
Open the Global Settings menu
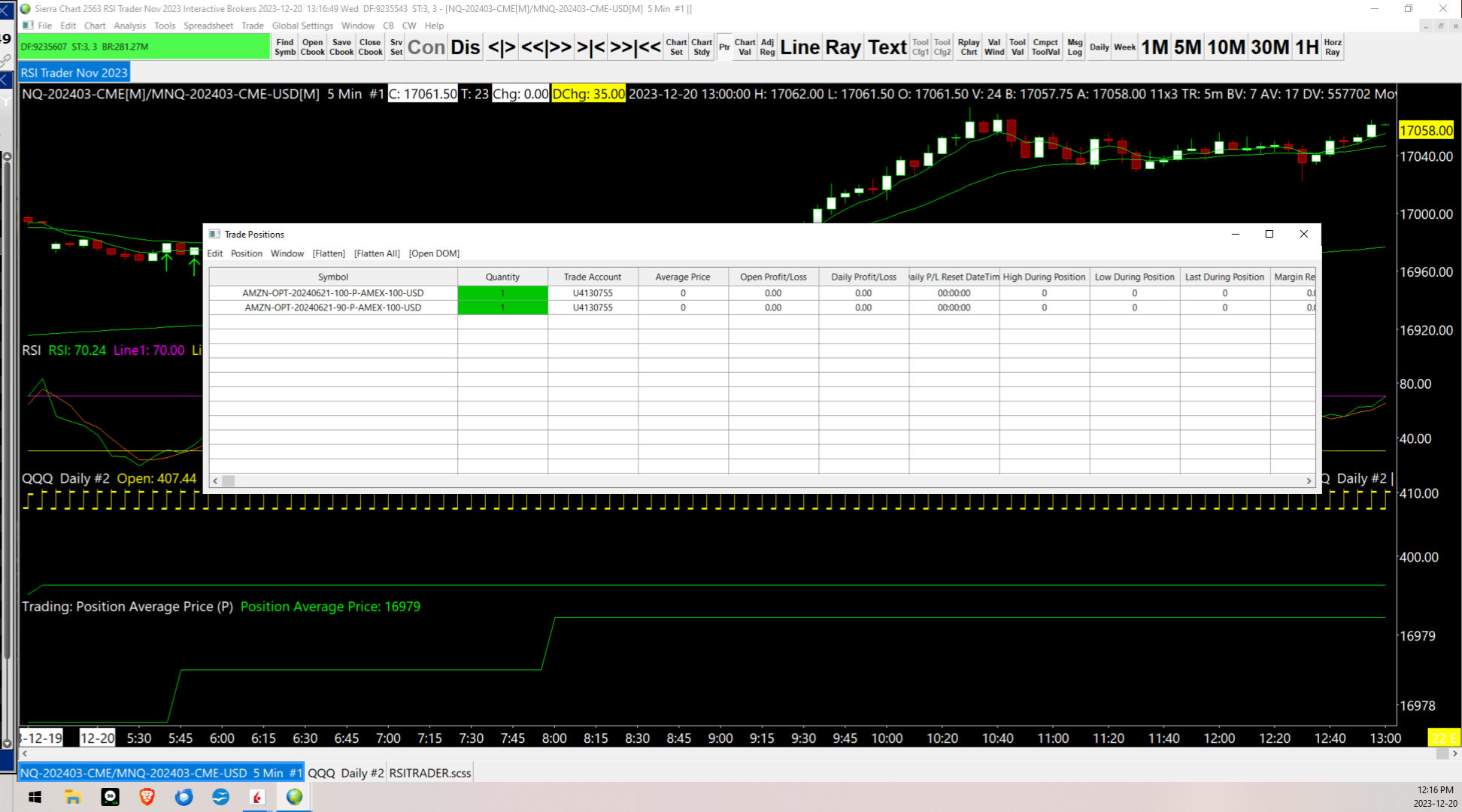click(x=302, y=26)
